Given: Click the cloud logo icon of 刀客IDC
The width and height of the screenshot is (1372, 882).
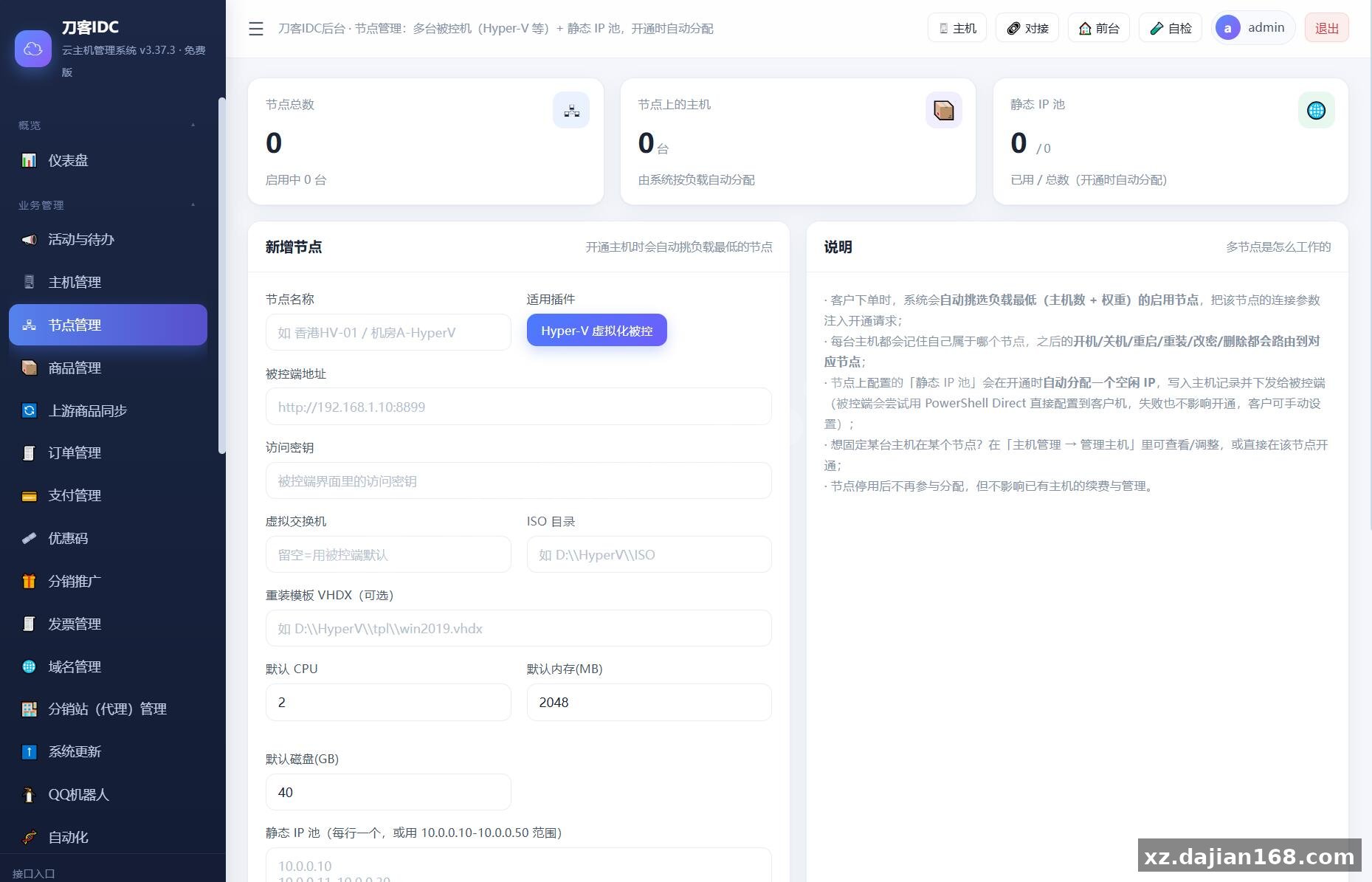Looking at the screenshot, I should click(x=32, y=49).
